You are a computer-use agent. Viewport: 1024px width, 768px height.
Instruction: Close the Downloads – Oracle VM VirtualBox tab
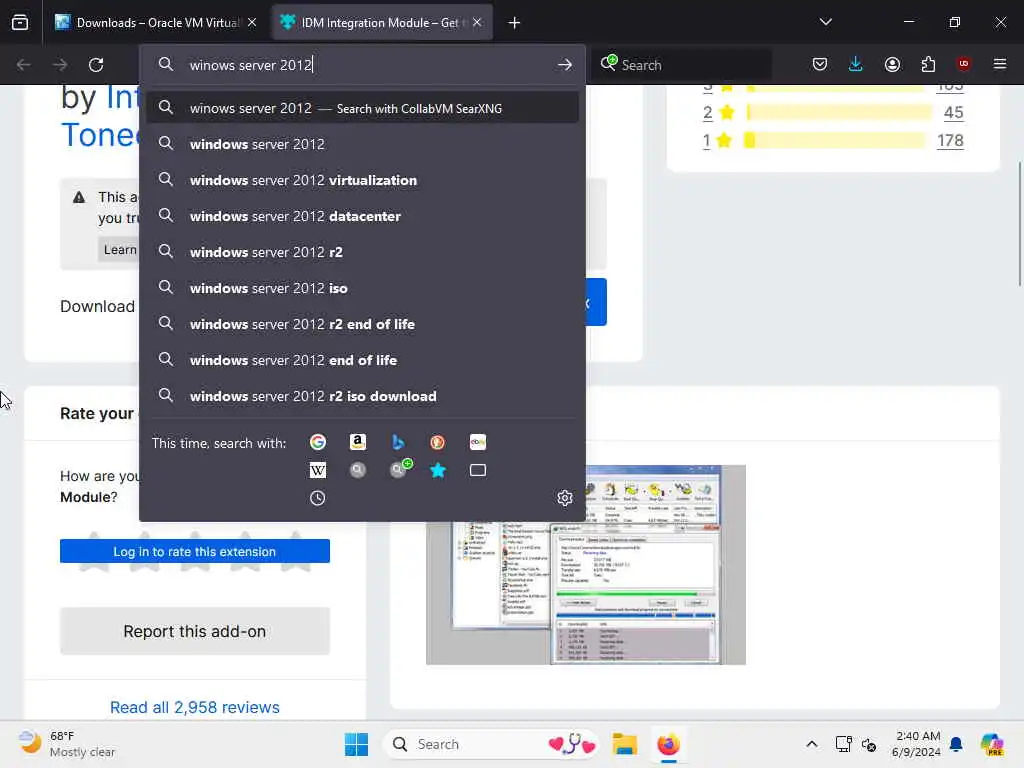(252, 22)
